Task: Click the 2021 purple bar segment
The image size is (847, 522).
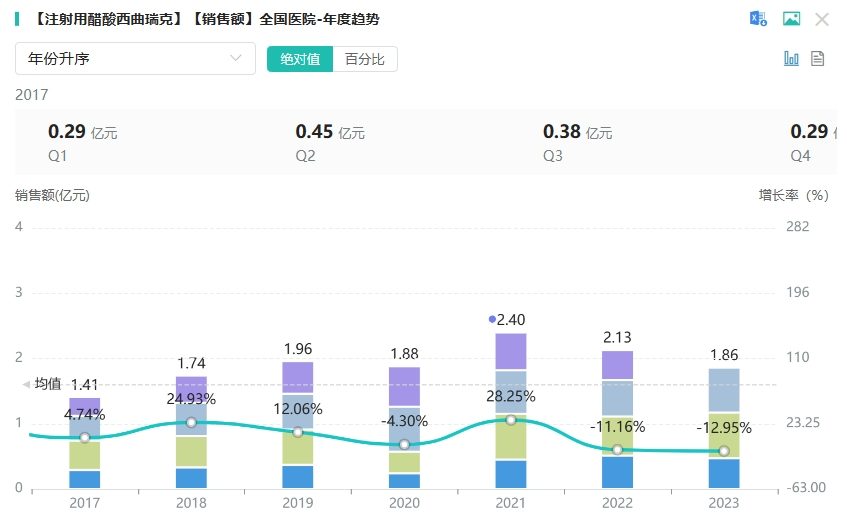Action: 511,351
